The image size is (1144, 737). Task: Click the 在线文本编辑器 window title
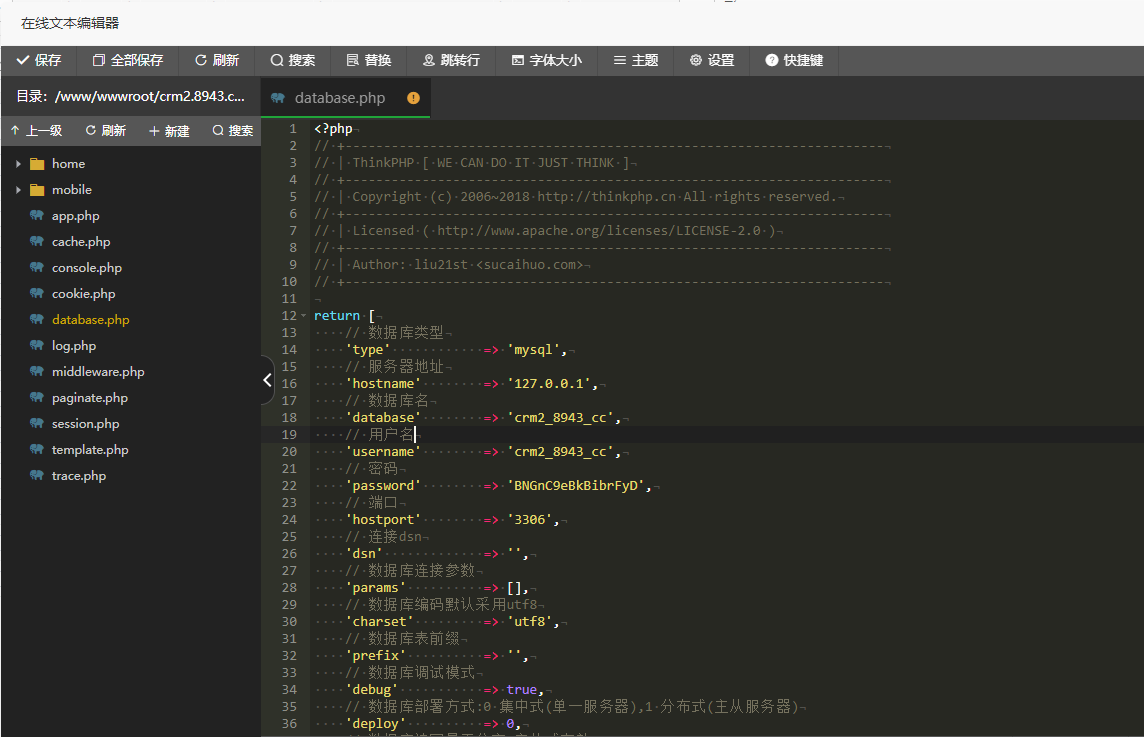click(70, 23)
